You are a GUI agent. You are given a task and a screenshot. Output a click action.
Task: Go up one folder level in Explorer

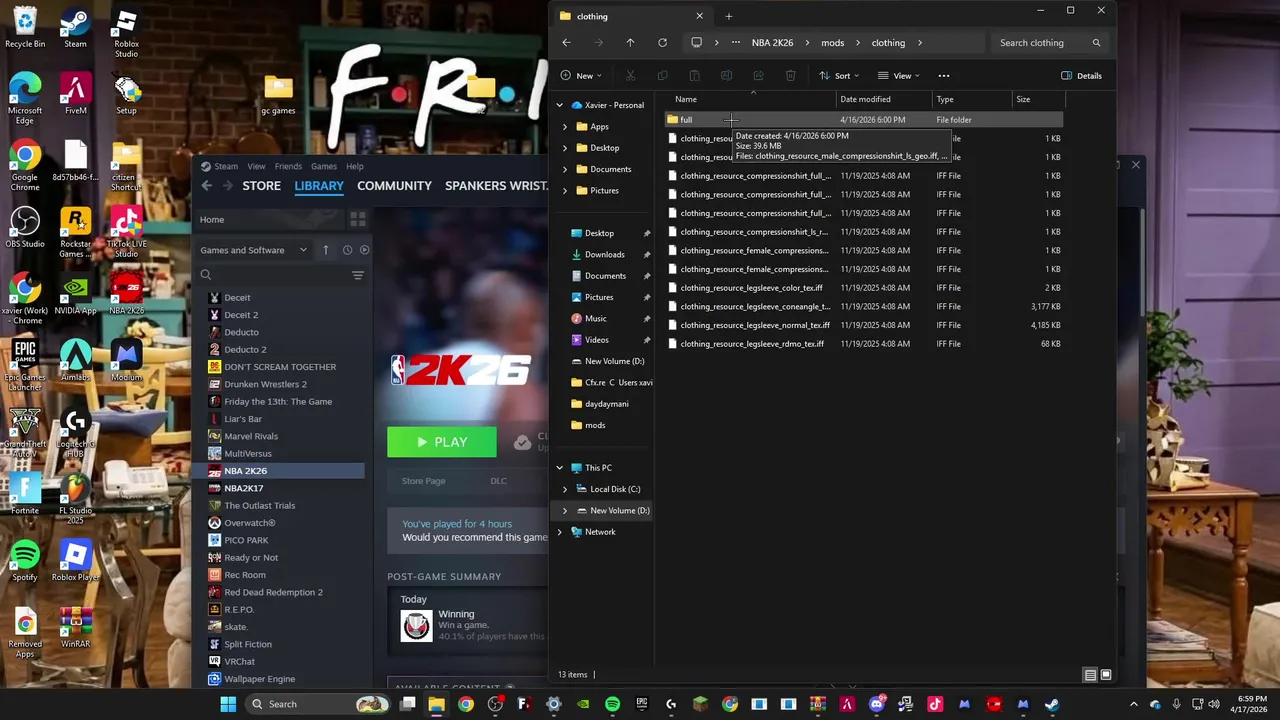coord(630,43)
